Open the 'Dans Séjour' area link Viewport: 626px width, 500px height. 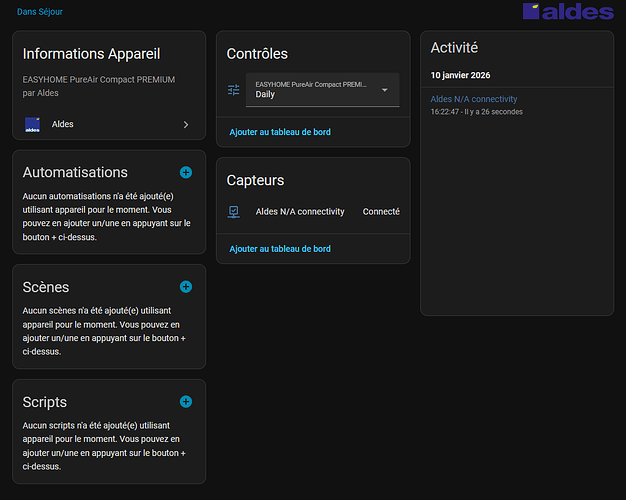tap(40, 12)
